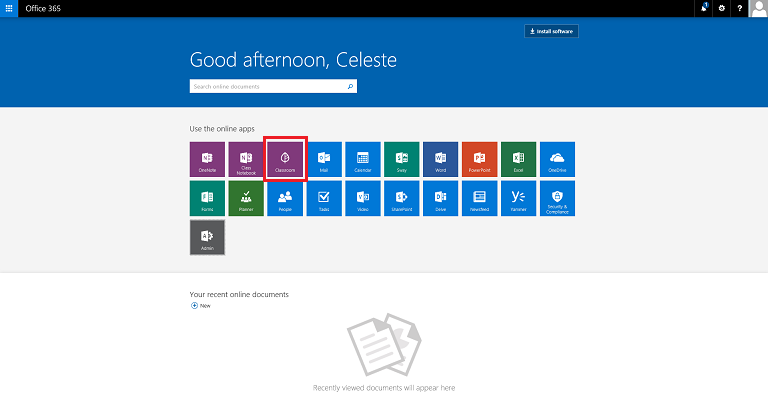768x404 pixels.
Task: Open the settings gear menu
Action: click(x=721, y=8)
